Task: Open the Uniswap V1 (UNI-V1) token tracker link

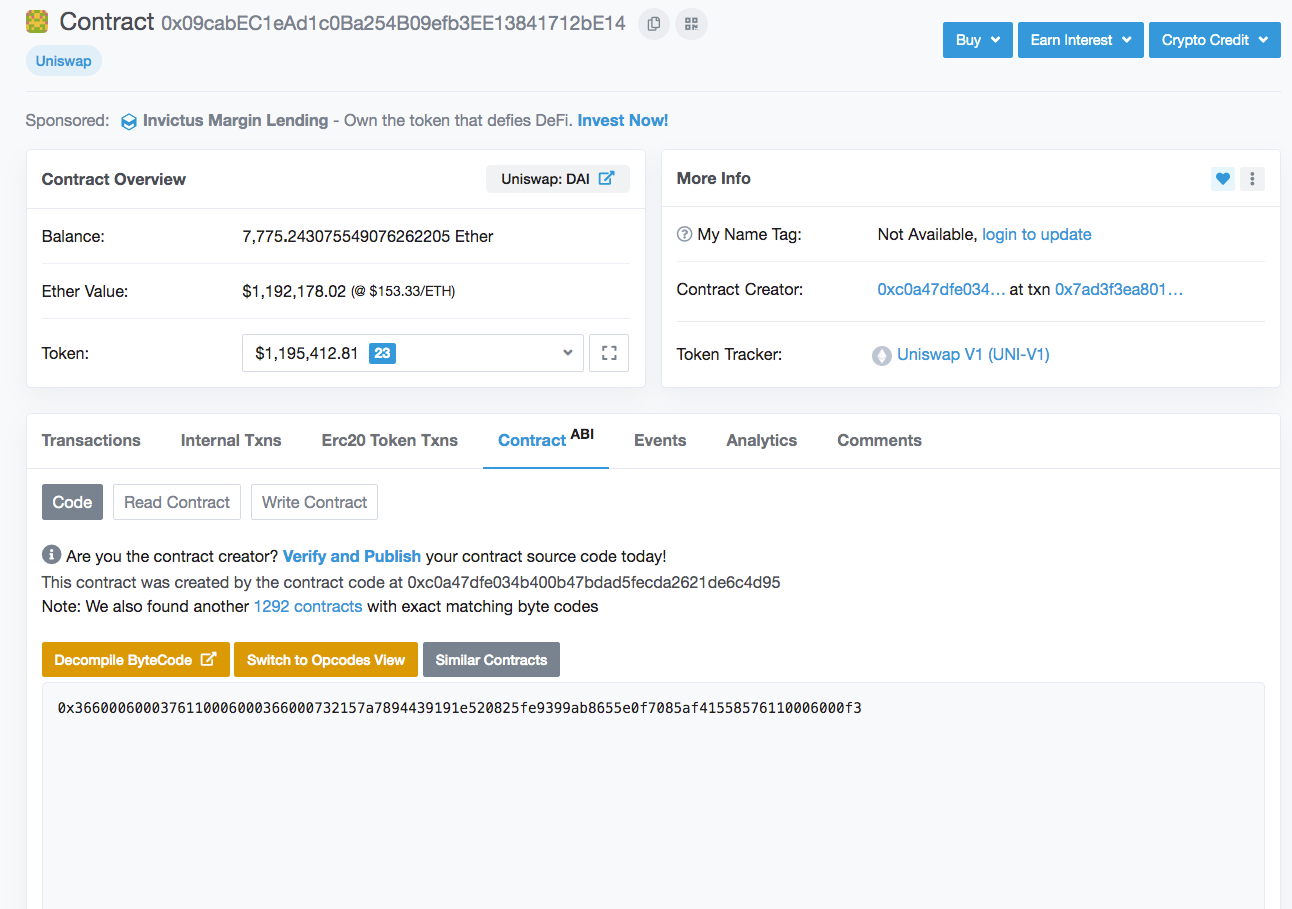Action: pos(973,355)
